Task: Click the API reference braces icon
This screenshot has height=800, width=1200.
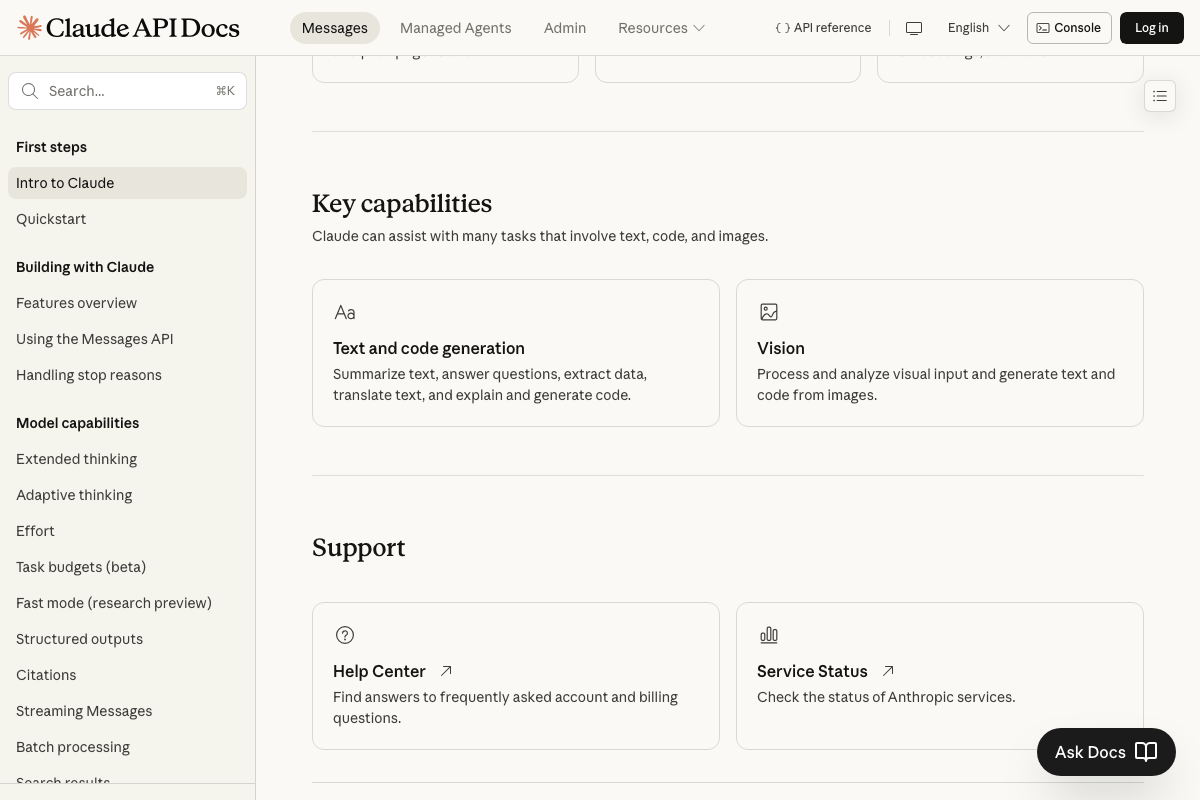Action: point(783,28)
